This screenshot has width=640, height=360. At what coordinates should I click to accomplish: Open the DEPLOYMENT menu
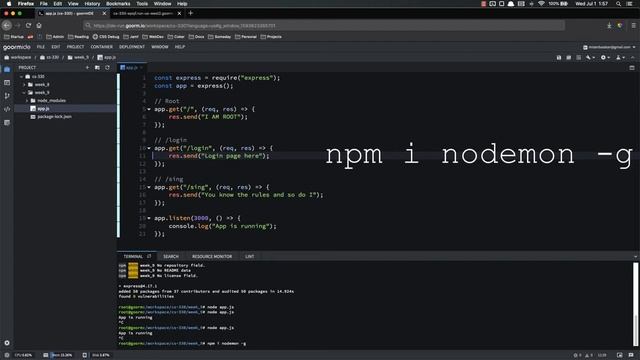(x=132, y=47)
